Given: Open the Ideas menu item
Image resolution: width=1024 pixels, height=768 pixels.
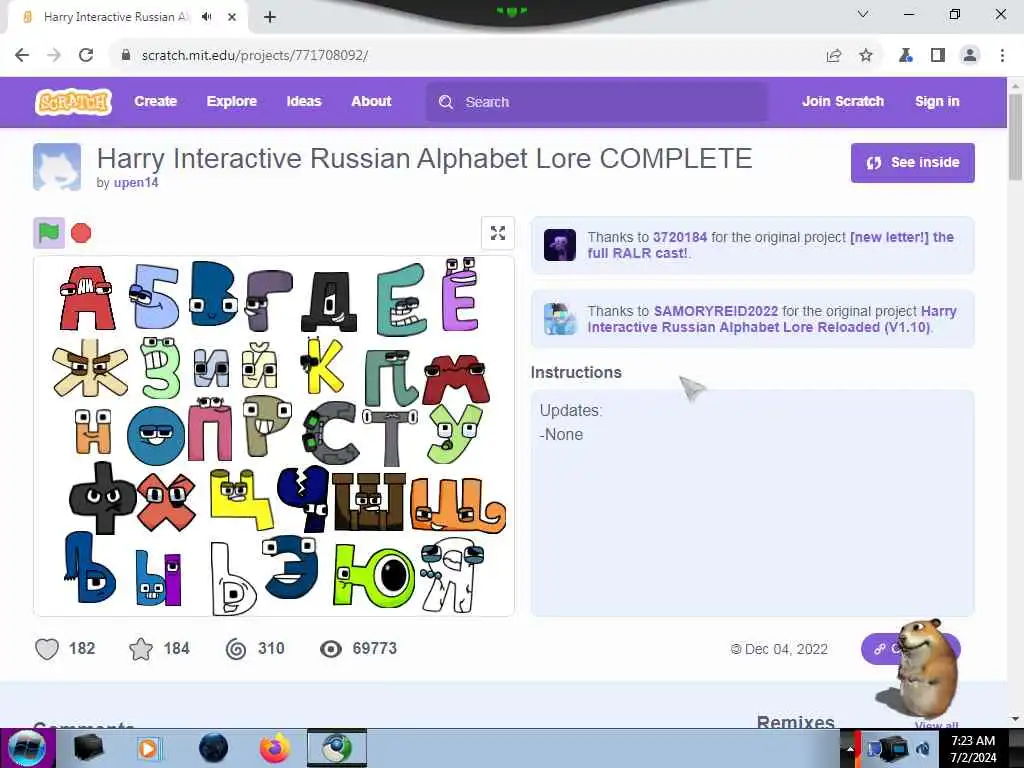Looking at the screenshot, I should pos(304,101).
